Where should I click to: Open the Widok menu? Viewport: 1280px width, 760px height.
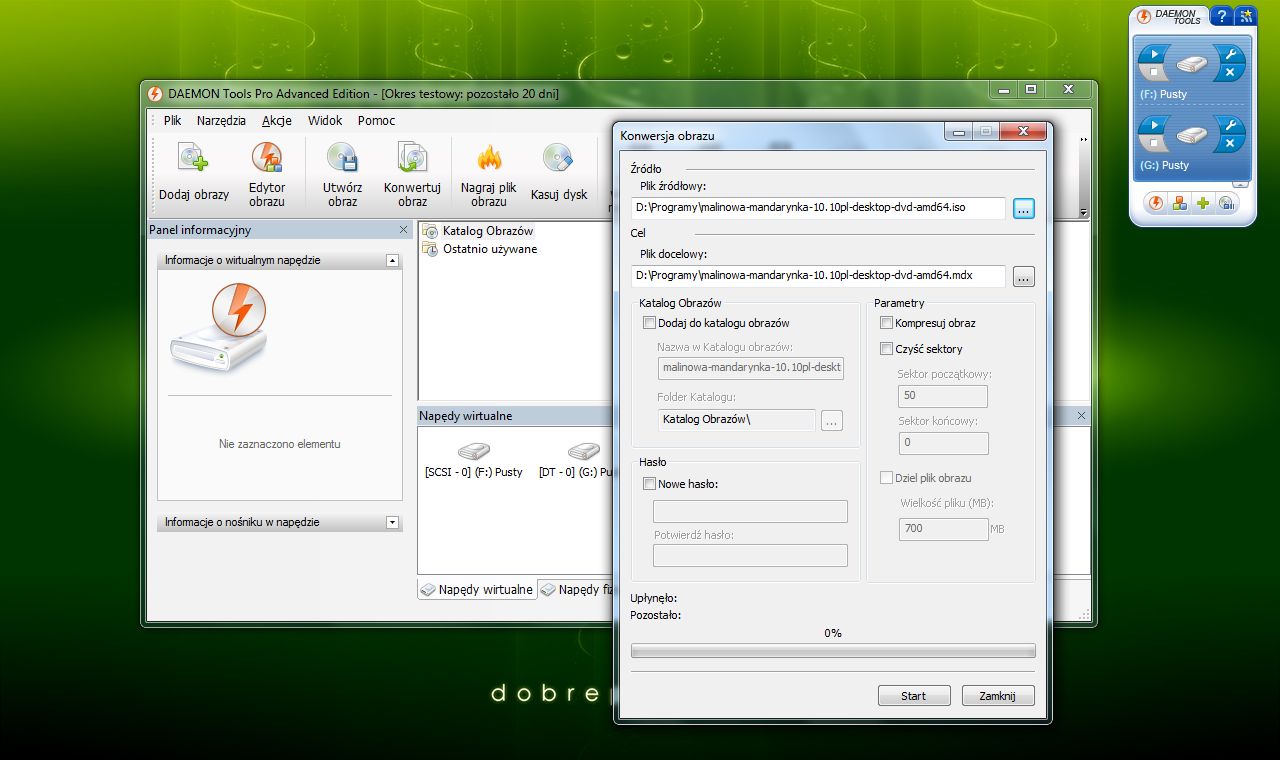(325, 120)
